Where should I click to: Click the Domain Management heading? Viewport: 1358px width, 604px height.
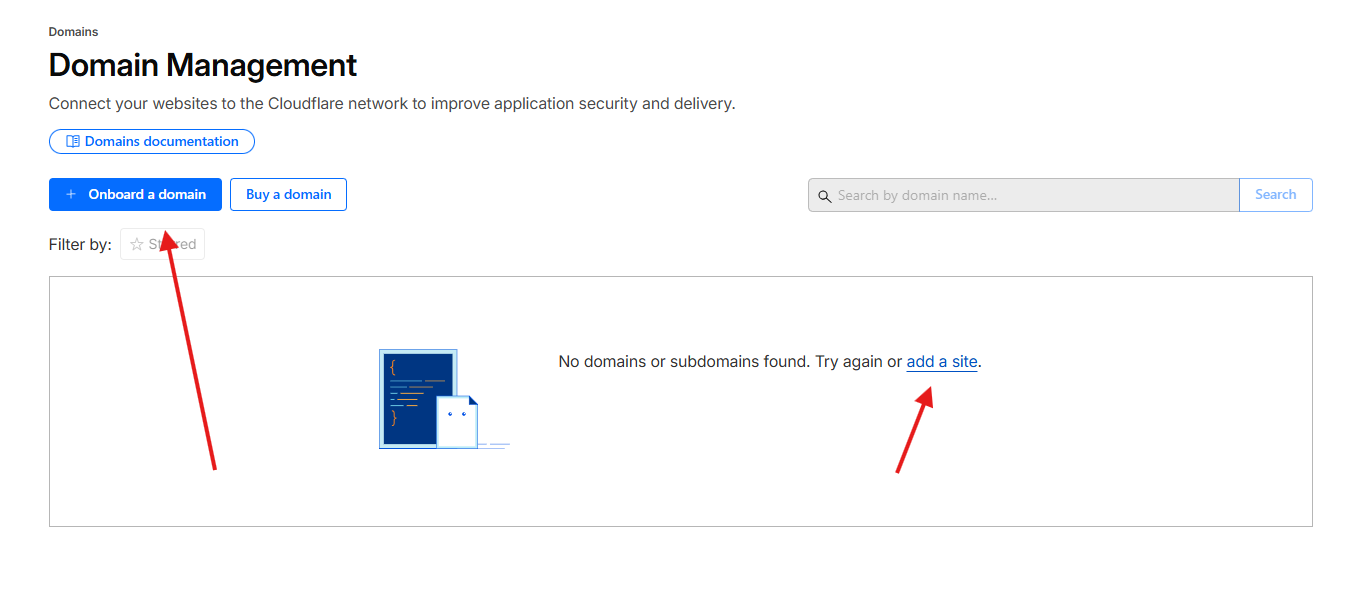point(203,66)
